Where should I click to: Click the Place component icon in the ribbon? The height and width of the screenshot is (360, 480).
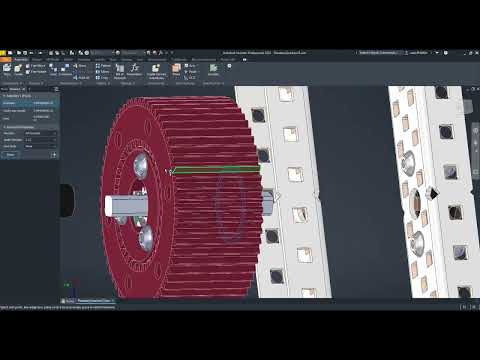[x=7, y=69]
